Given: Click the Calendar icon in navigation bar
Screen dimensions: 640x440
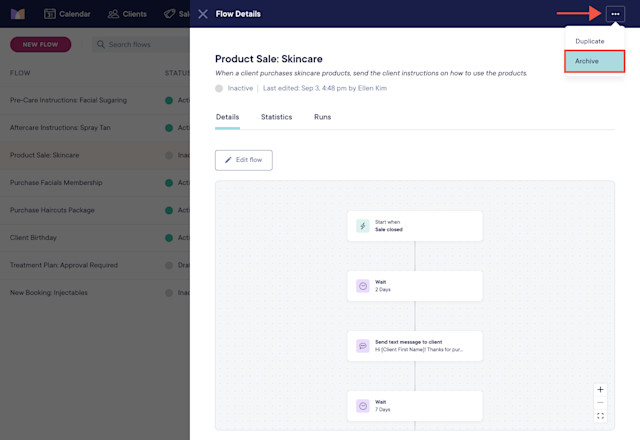Looking at the screenshot, I should [x=50, y=14].
